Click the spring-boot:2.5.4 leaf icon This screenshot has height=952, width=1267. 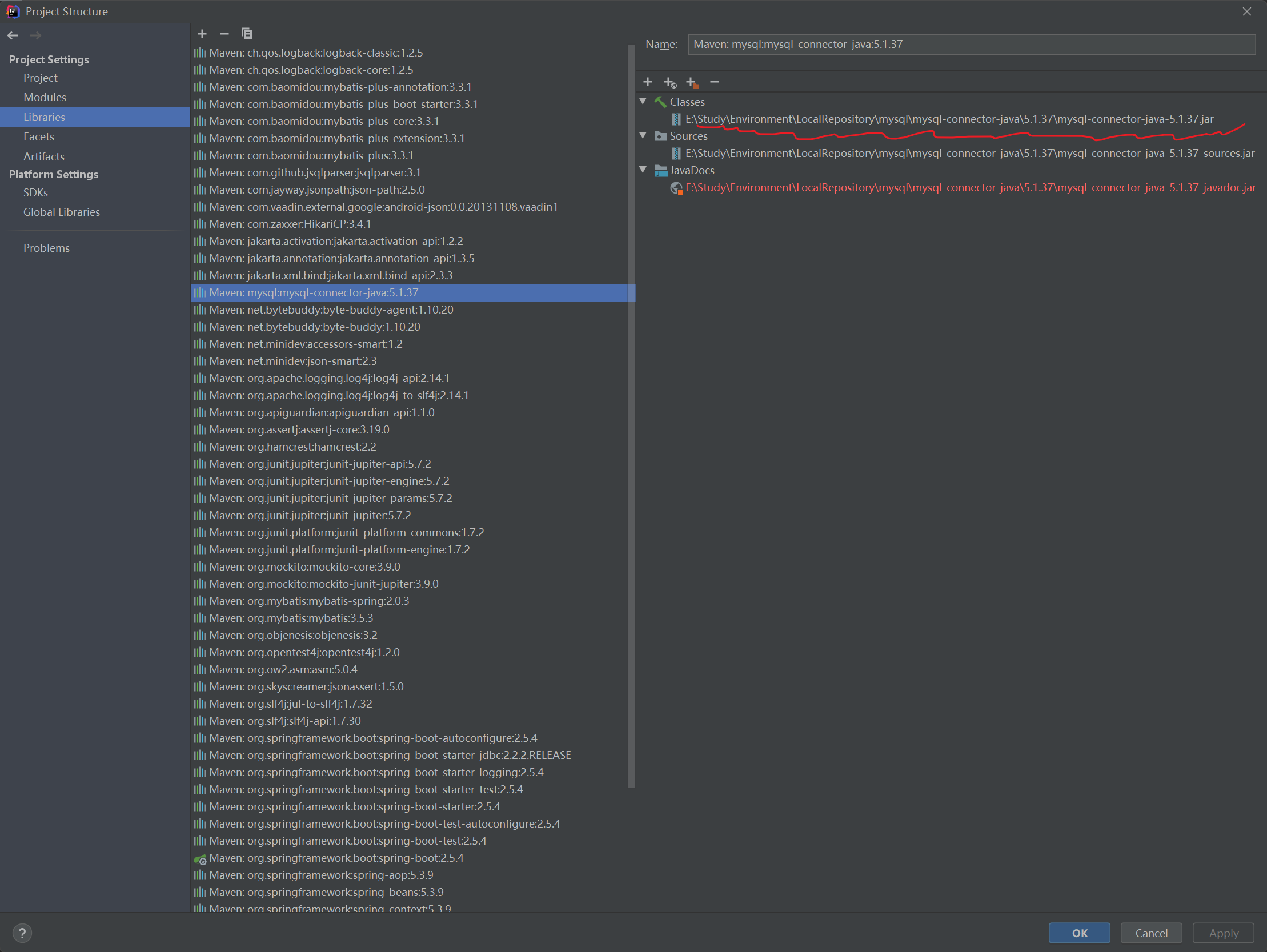tap(200, 859)
